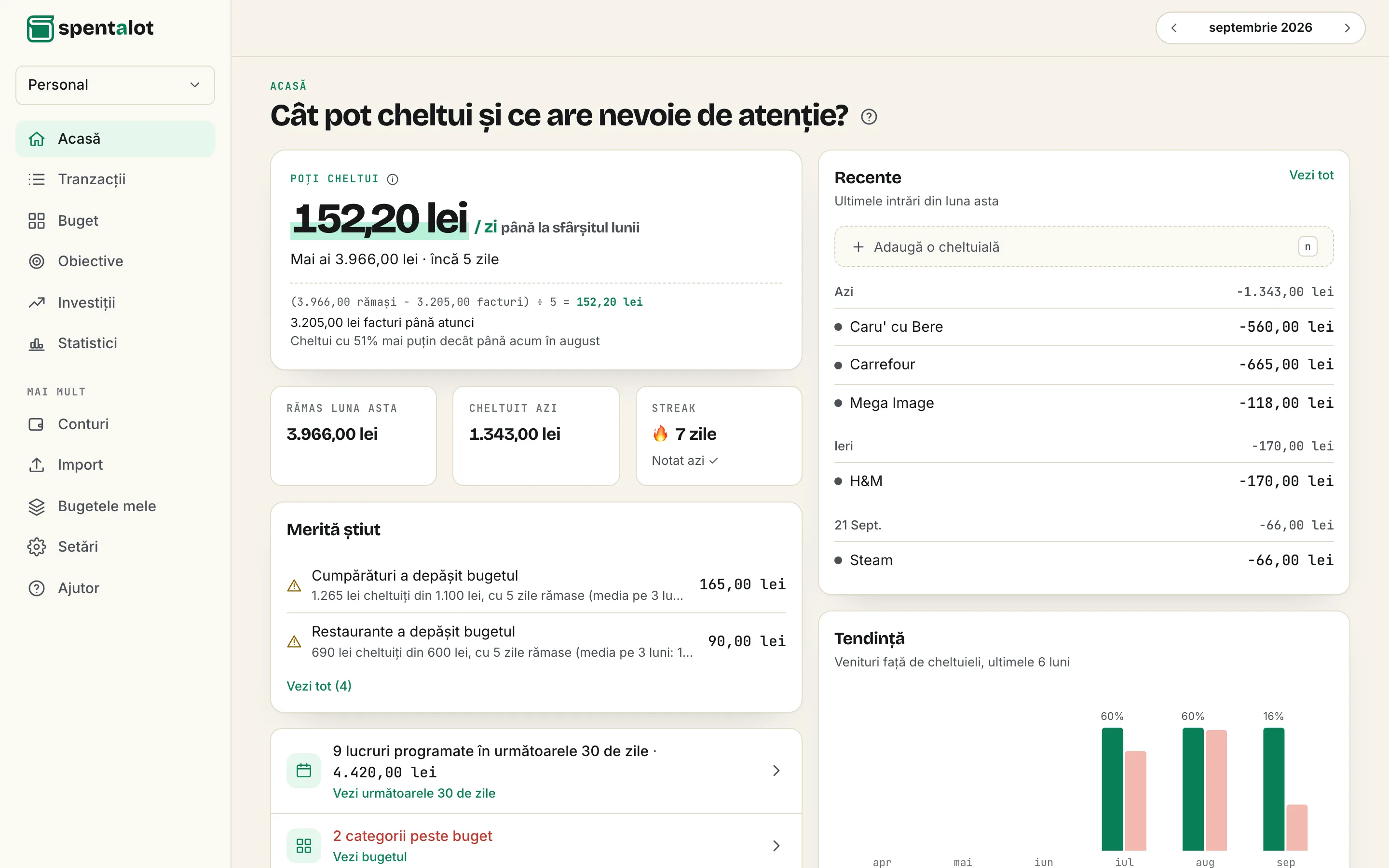Go to Acasă in sidebar
The width and height of the screenshot is (1389, 868).
coord(115,138)
